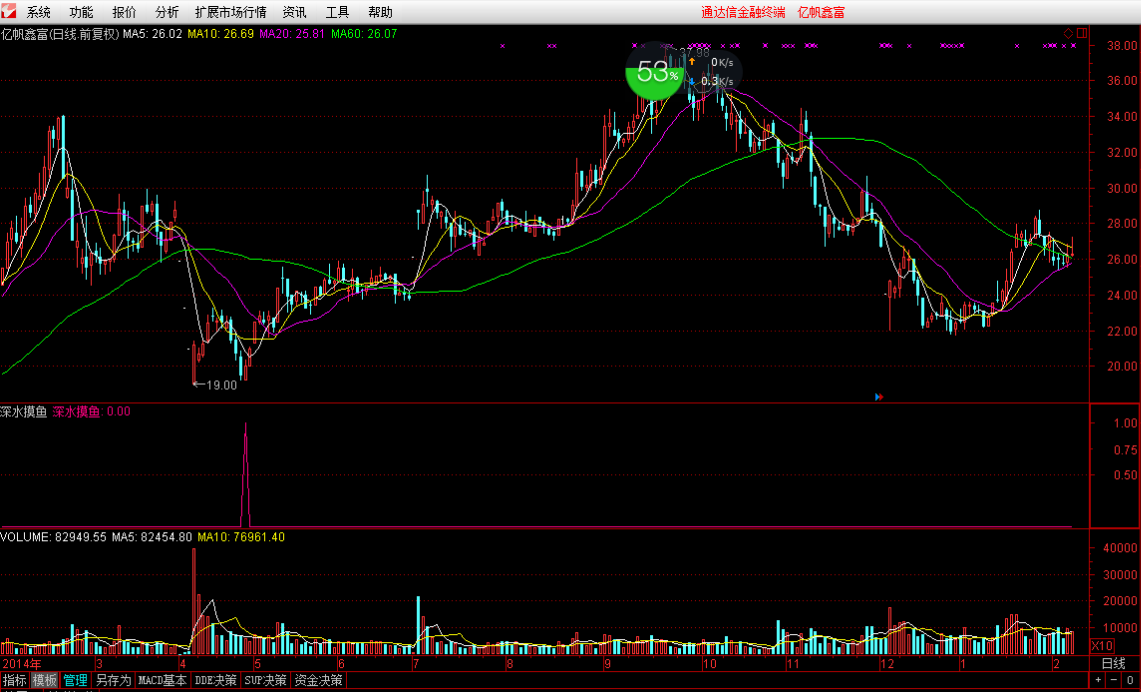Open the 扩展市场行情 menu
1141x692 pixels.
pyautogui.click(x=231, y=12)
